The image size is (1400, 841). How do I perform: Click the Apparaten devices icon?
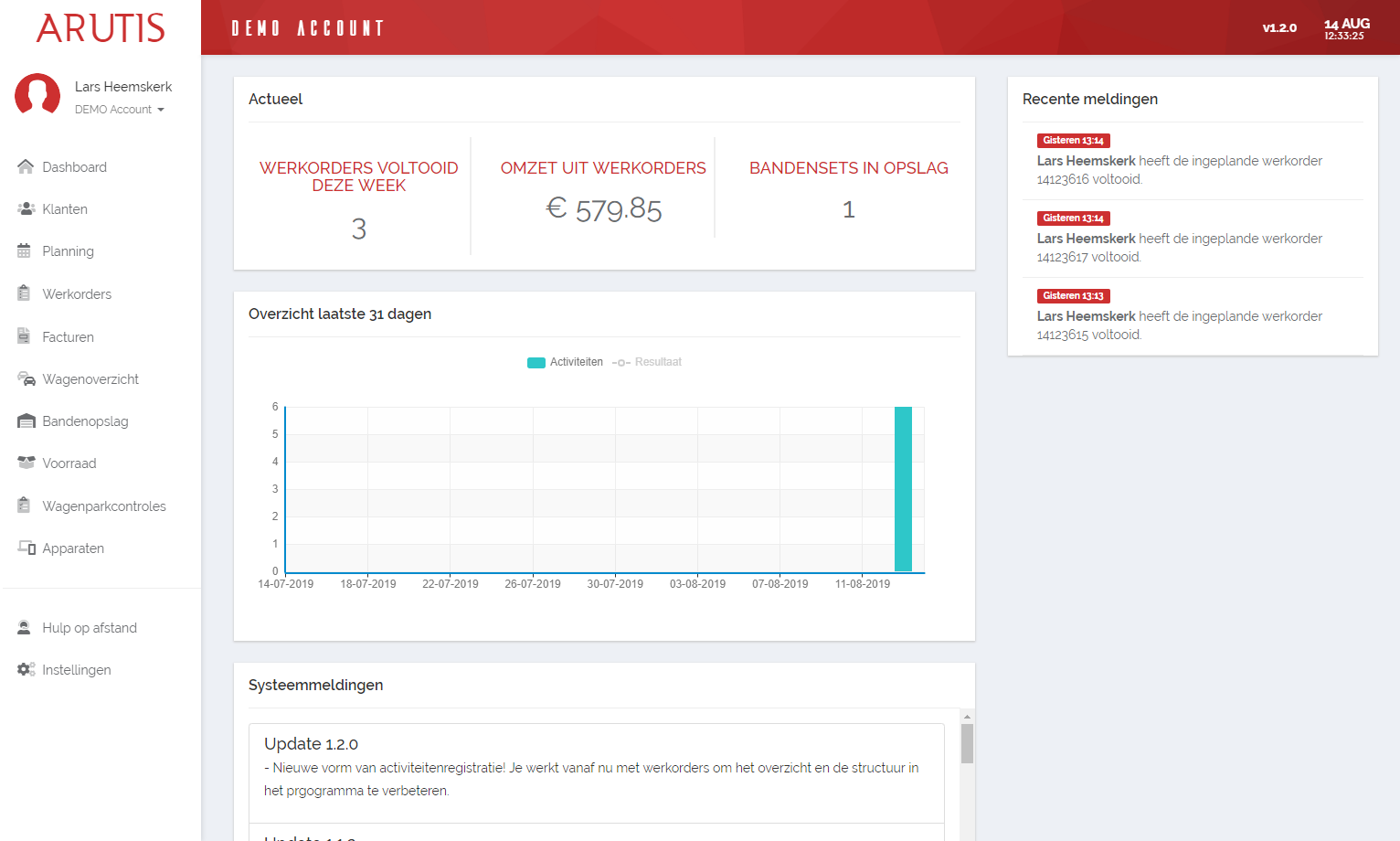coord(27,548)
